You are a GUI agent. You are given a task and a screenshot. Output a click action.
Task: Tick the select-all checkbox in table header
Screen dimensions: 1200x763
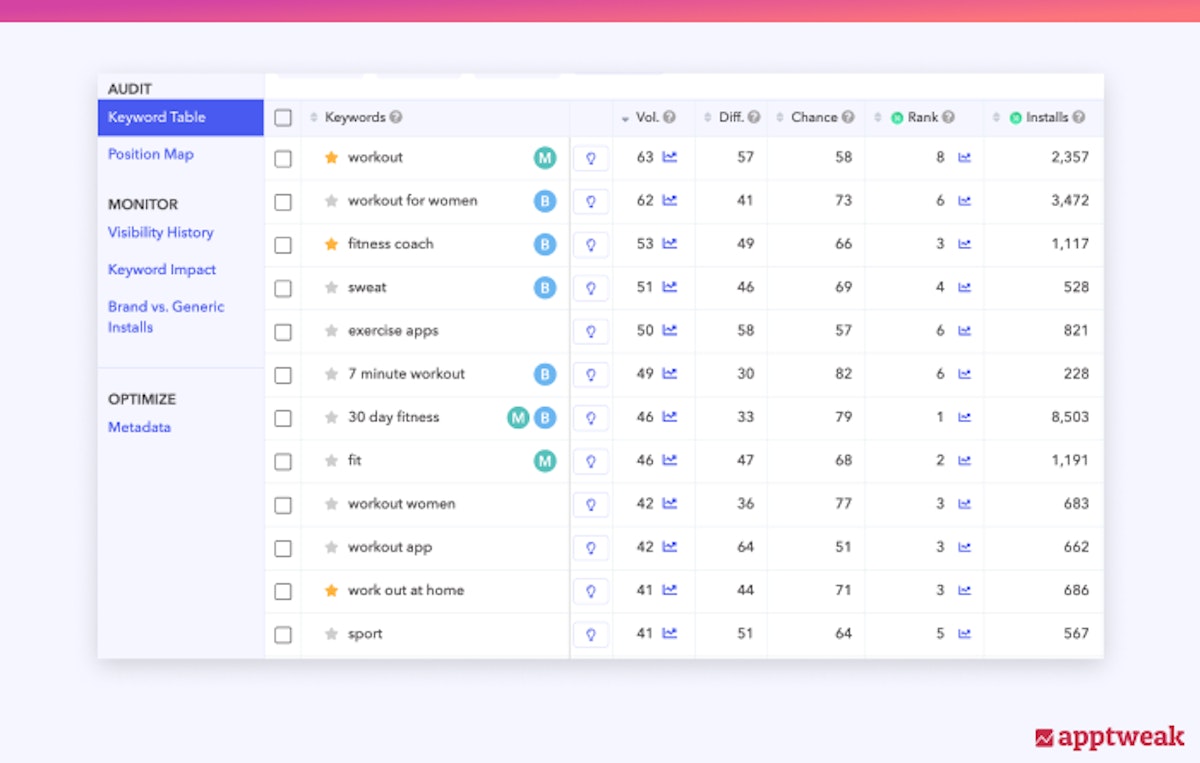pyautogui.click(x=283, y=118)
